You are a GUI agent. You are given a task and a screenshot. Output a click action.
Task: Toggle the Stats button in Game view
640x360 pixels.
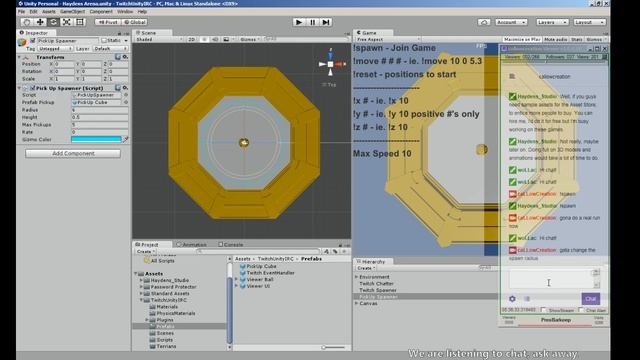pos(576,40)
